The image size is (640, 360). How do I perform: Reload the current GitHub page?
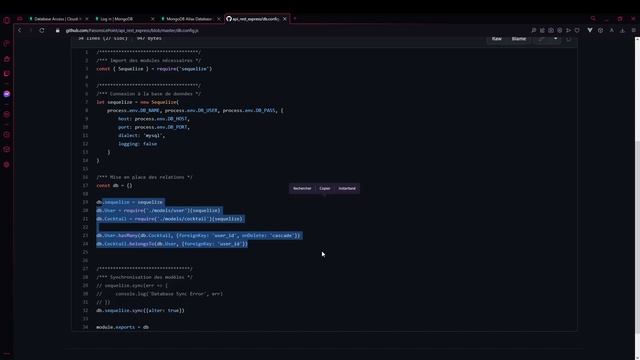[42, 30]
